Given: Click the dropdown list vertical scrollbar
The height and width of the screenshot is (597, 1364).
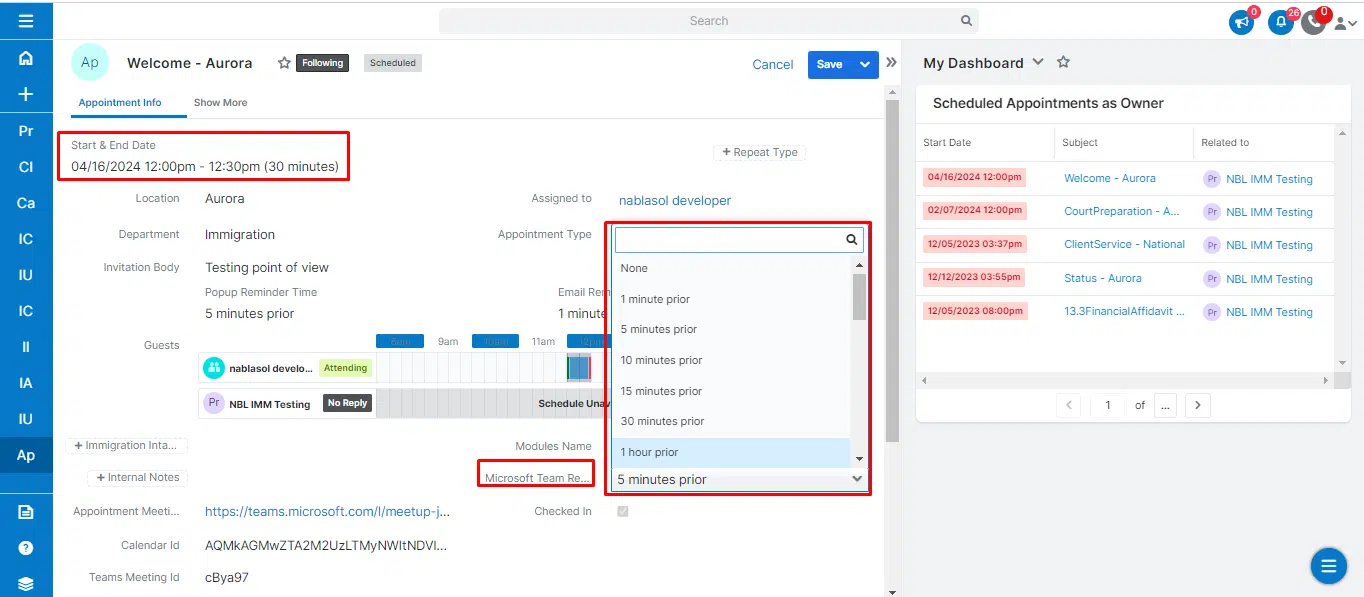Looking at the screenshot, I should pos(858,297).
